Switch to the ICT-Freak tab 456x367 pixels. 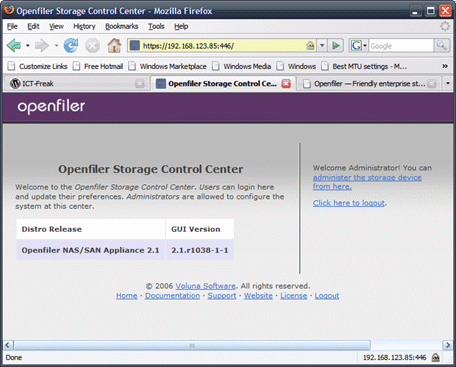[x=75, y=84]
